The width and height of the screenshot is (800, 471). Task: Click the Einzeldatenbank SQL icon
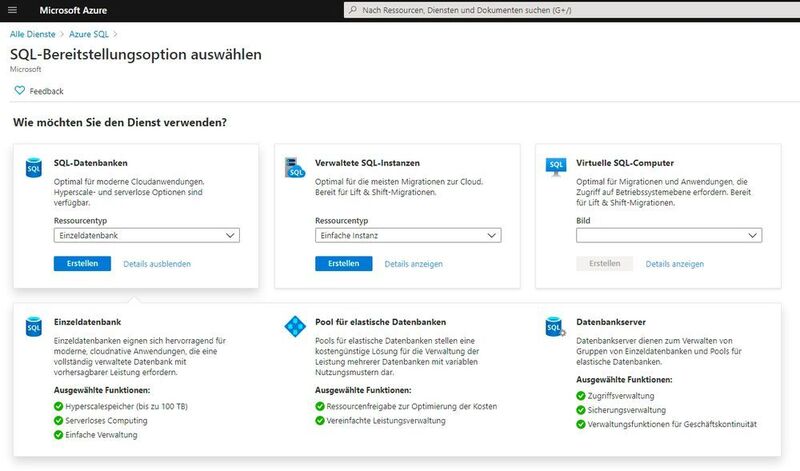click(34, 327)
